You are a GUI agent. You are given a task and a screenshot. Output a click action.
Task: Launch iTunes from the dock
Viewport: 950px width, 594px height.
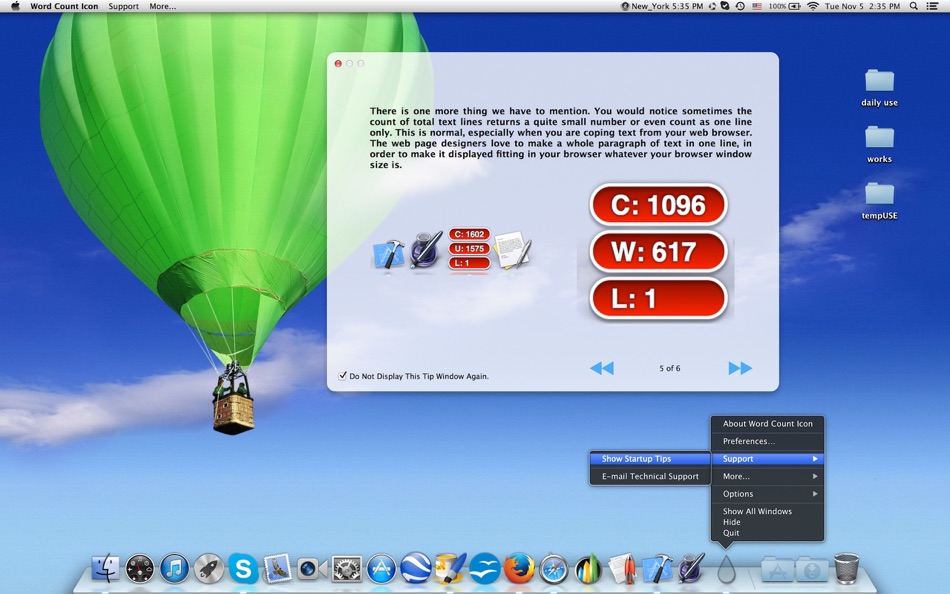click(x=174, y=569)
